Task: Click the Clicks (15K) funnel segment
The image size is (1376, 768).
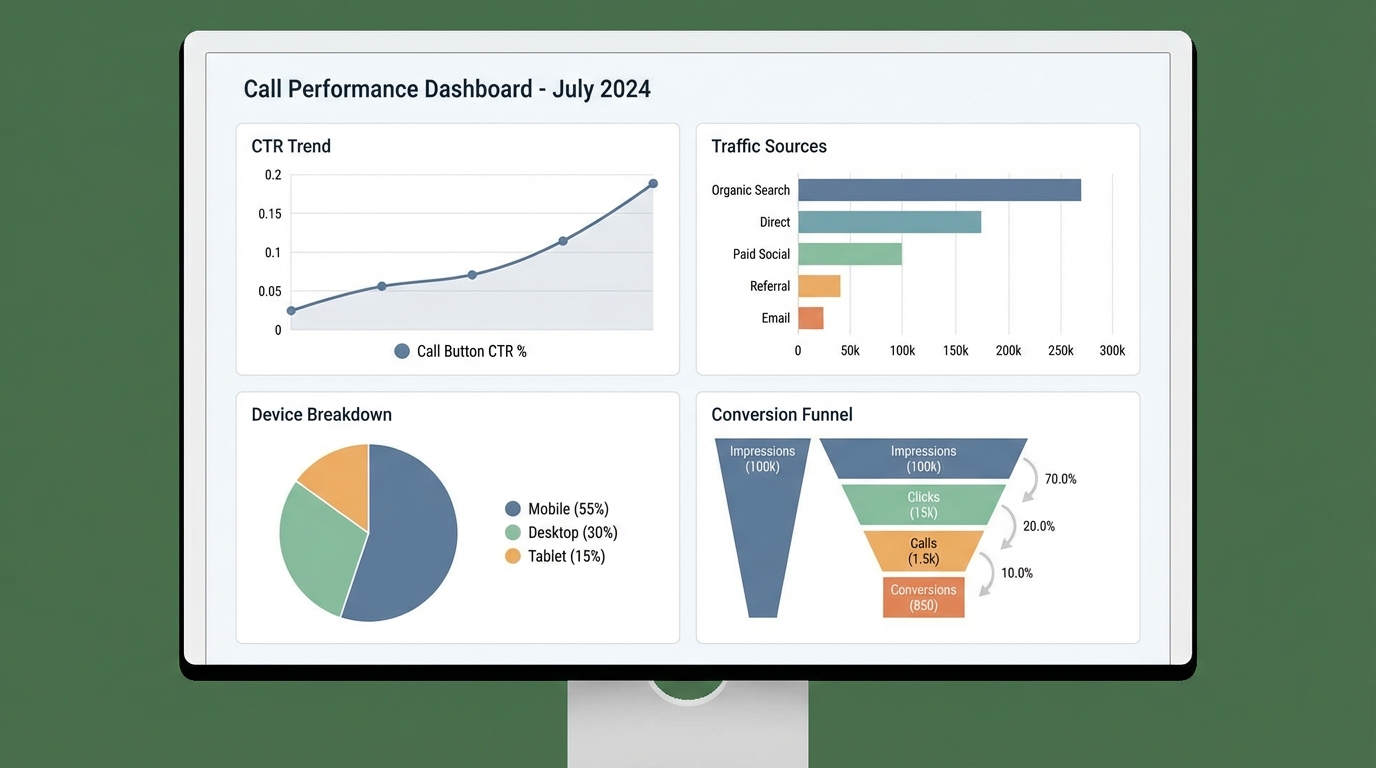Action: point(922,504)
